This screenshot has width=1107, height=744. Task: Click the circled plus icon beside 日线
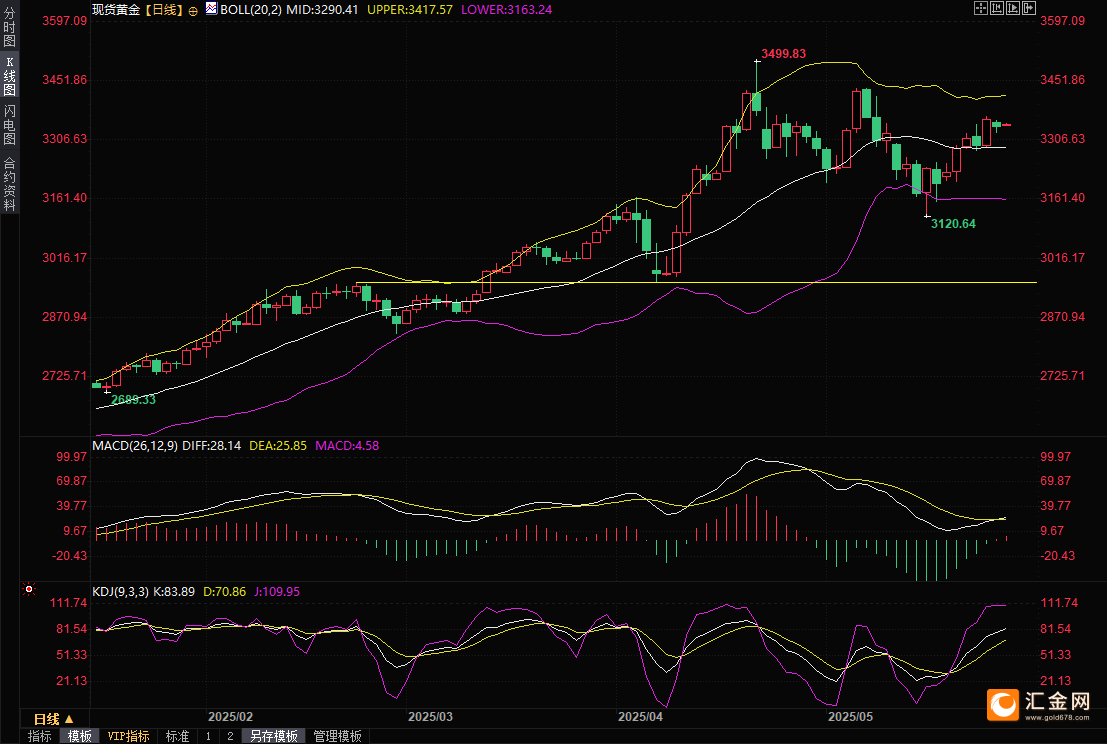[x=194, y=9]
